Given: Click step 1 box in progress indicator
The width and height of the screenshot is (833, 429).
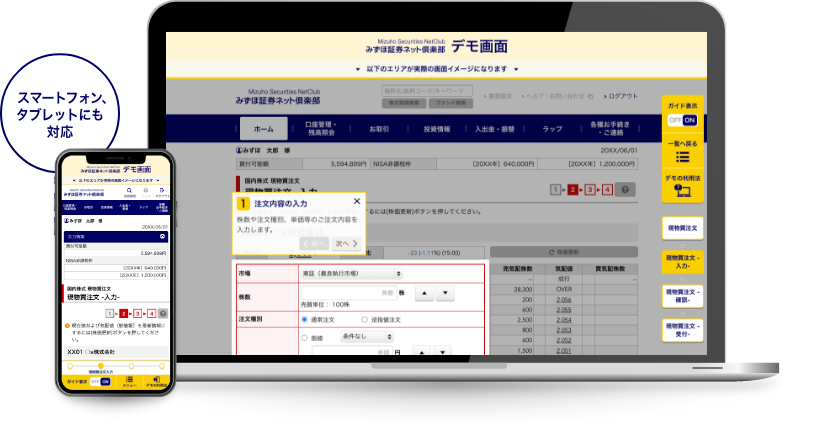Looking at the screenshot, I should (556, 190).
